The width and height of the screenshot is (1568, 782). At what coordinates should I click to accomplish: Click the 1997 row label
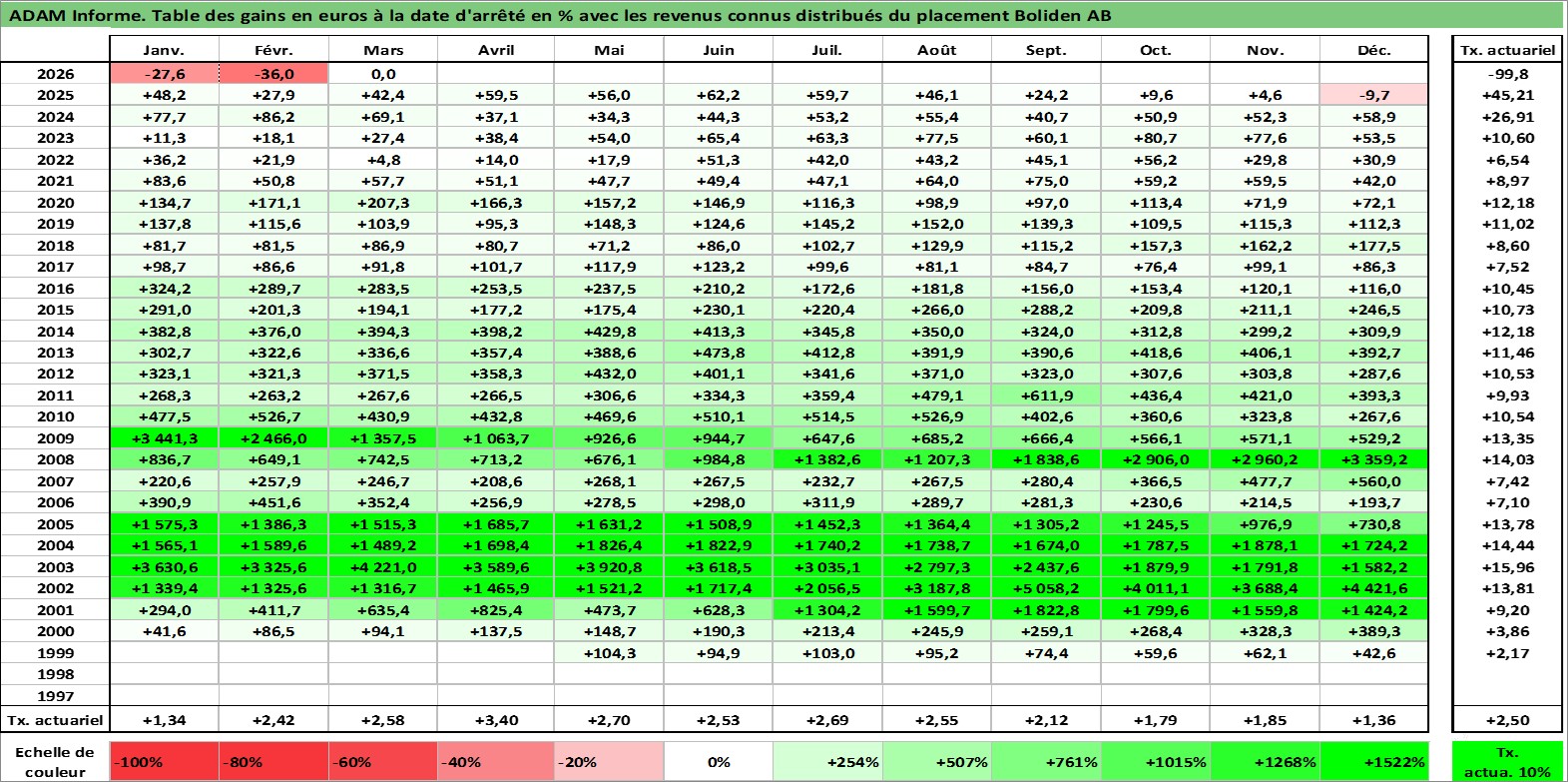coord(55,696)
